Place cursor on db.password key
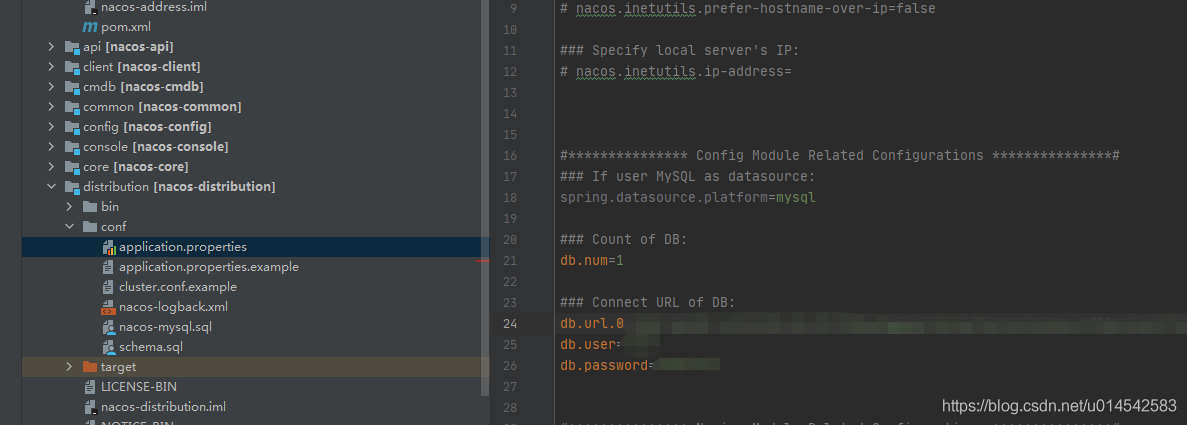Screen dimensions: 1187x425 click(603, 365)
